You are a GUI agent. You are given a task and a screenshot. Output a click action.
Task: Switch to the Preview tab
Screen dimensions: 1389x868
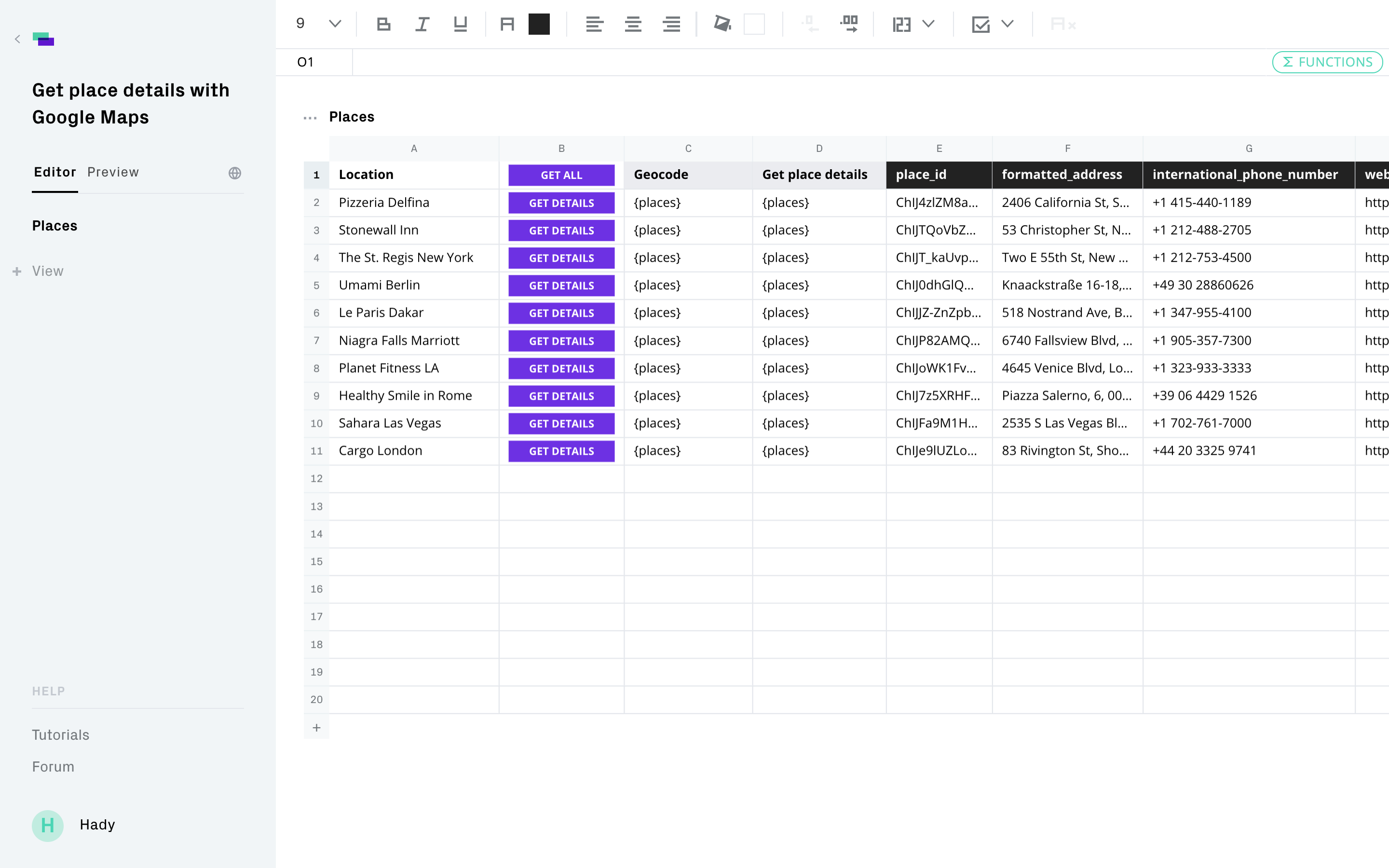point(113,172)
